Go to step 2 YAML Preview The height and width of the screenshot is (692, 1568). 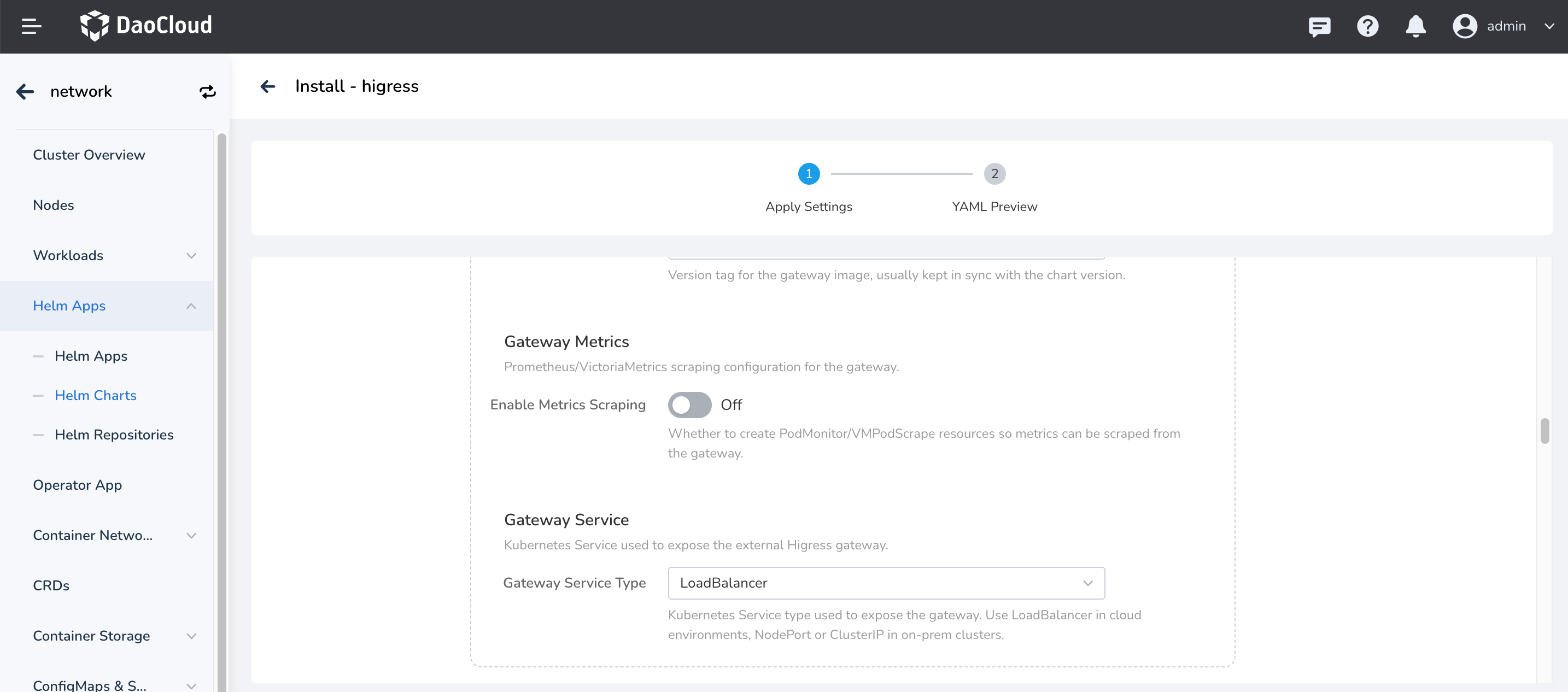(x=994, y=174)
